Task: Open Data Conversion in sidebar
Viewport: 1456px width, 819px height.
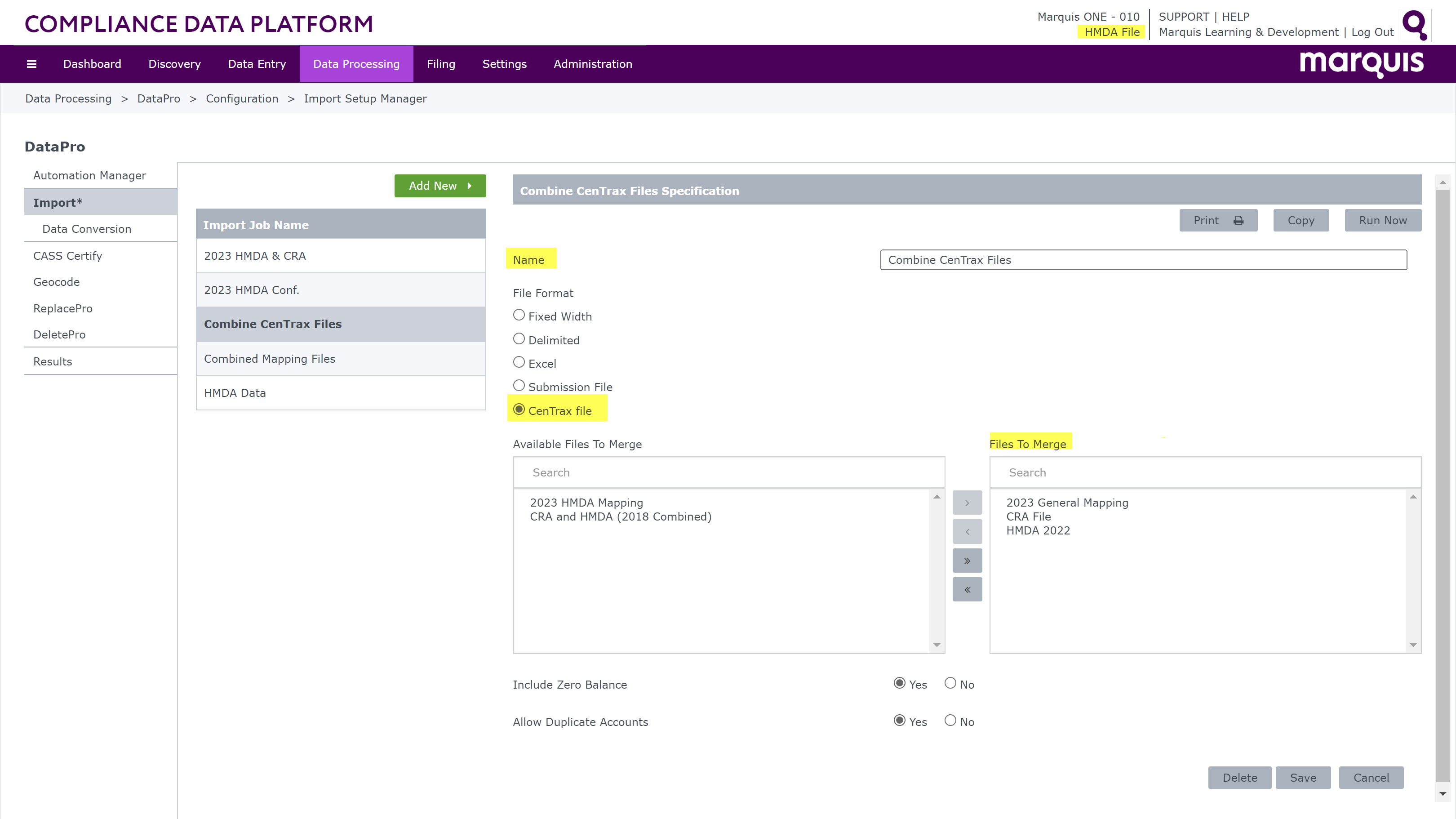Action: pos(101,229)
